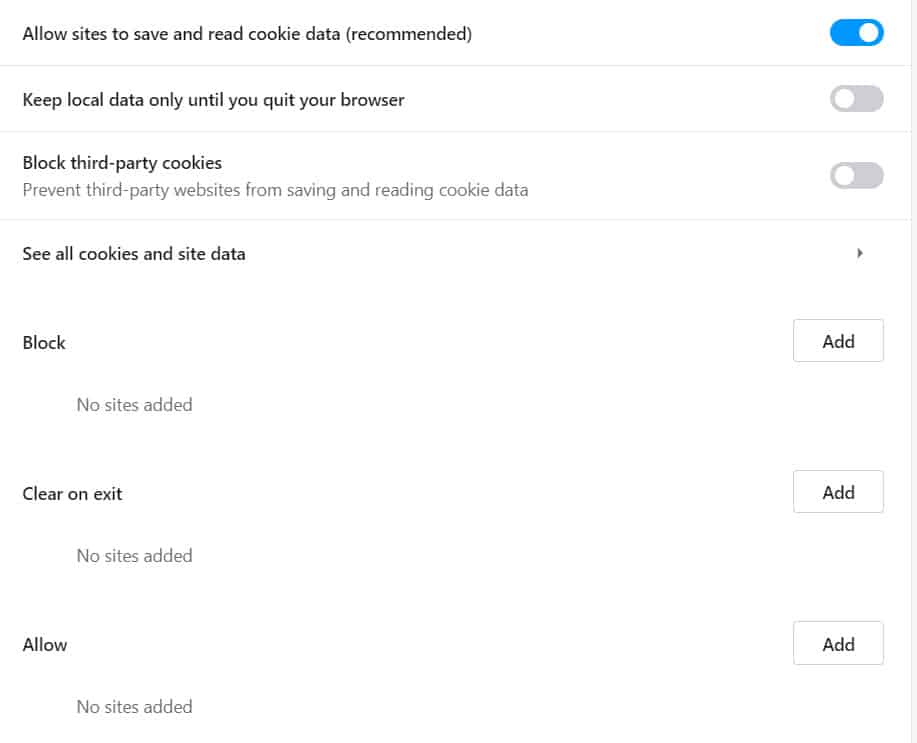Click the 'Block third-party cookies' title text
The height and width of the screenshot is (743, 917).
coord(122,162)
